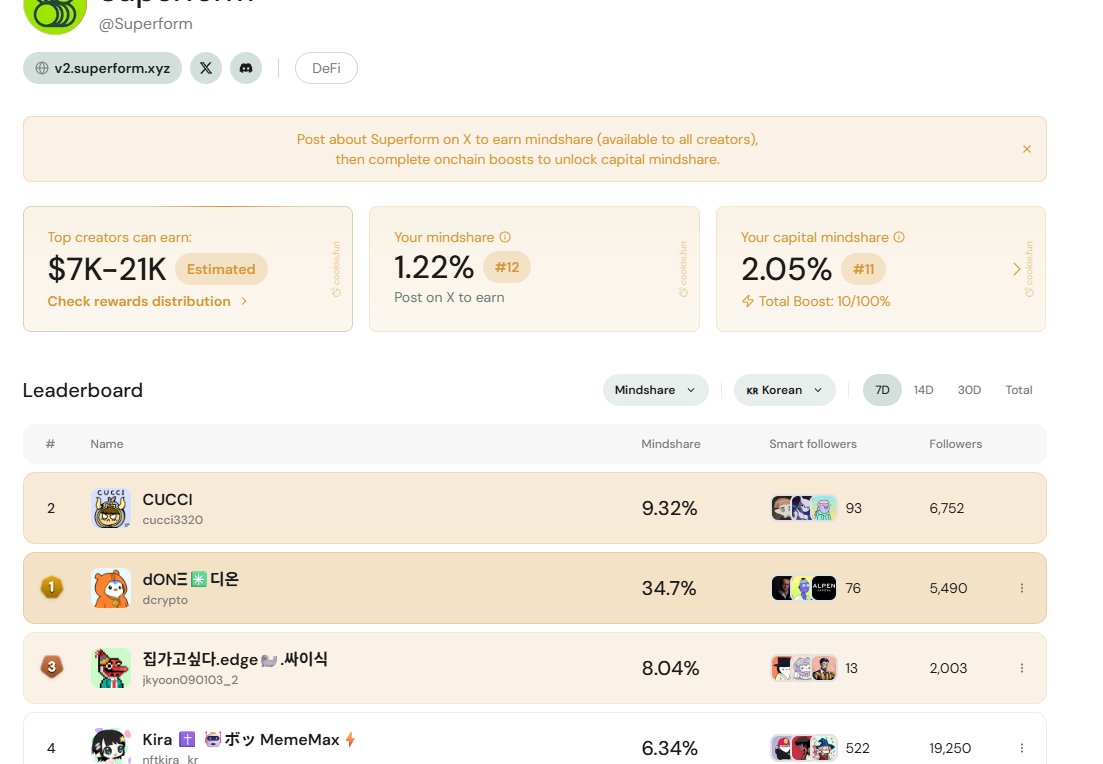
Task: Open Check rewards distribution link
Action: [148, 301]
